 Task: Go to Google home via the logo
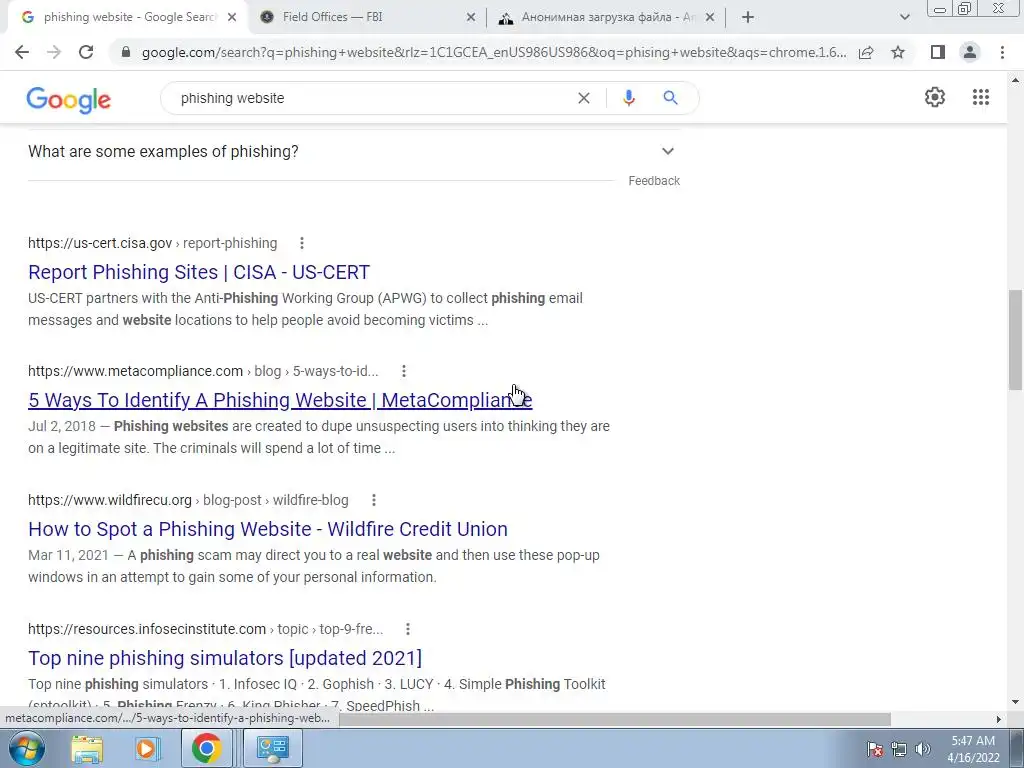69,99
